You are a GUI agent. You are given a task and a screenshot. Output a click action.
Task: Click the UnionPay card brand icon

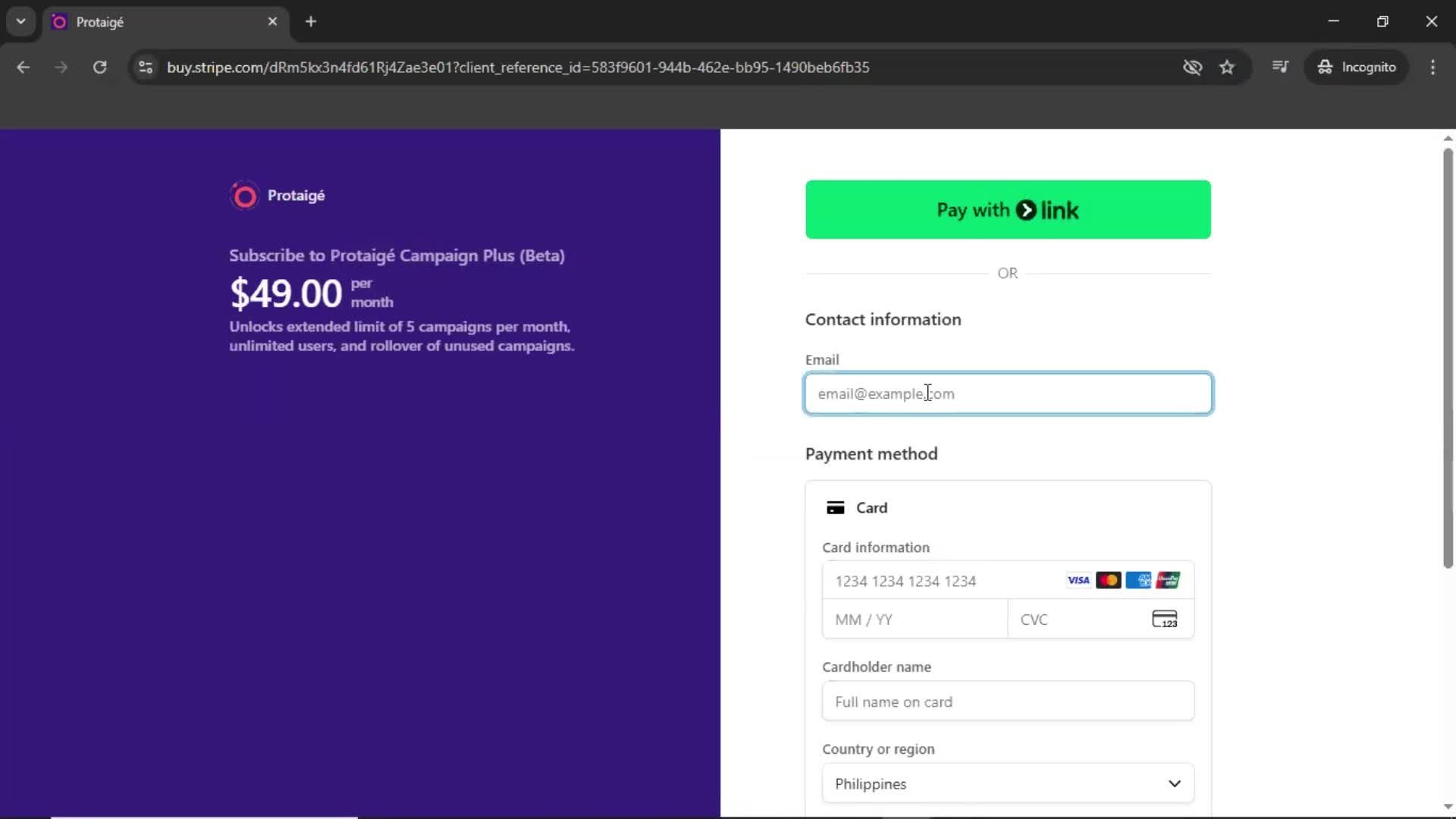pos(1169,580)
